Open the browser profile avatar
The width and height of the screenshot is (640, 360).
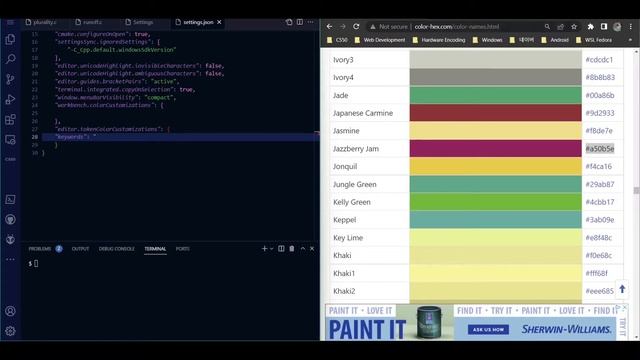[x=617, y=27]
